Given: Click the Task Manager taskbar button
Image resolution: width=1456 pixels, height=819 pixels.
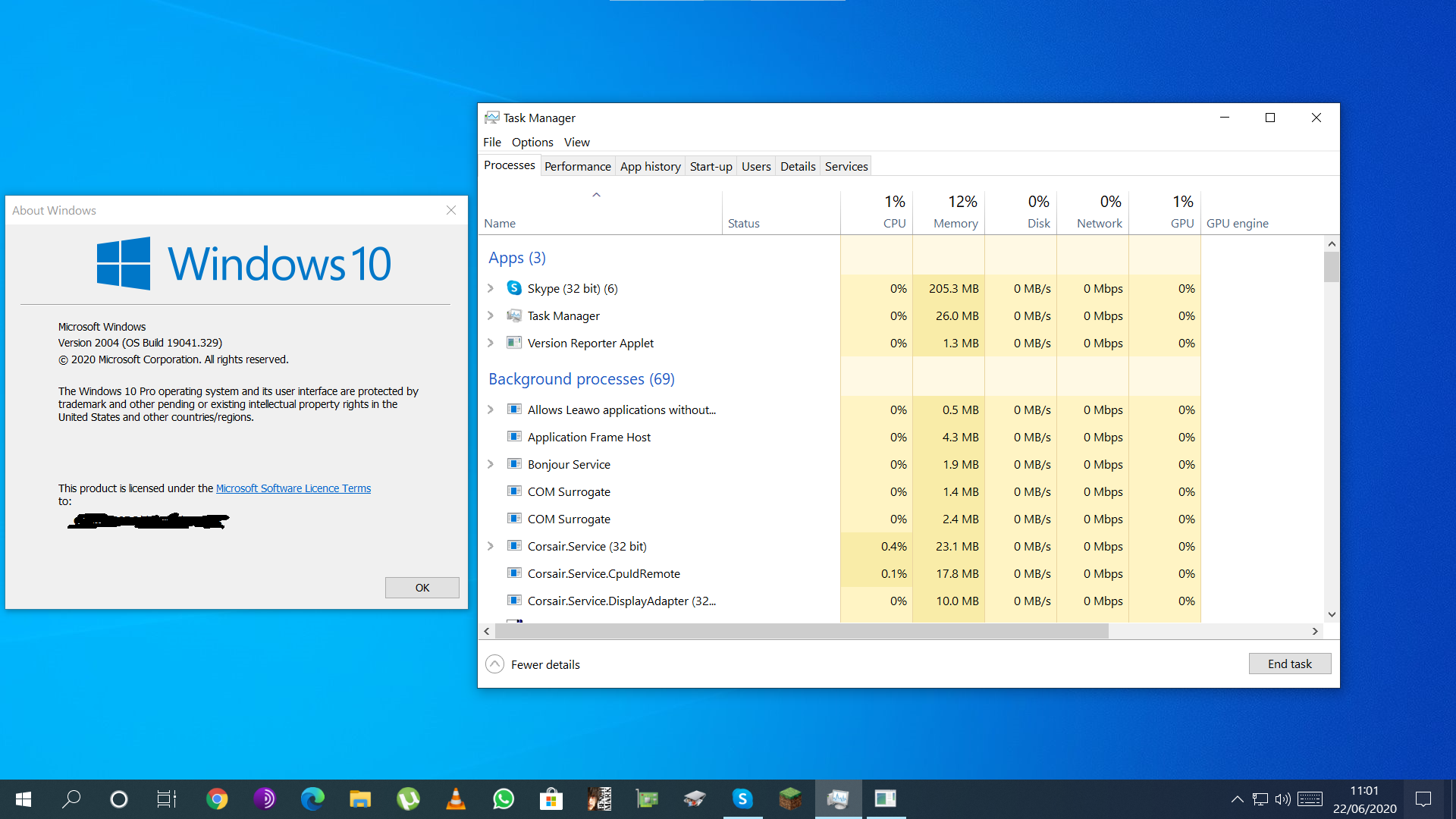Looking at the screenshot, I should (838, 799).
